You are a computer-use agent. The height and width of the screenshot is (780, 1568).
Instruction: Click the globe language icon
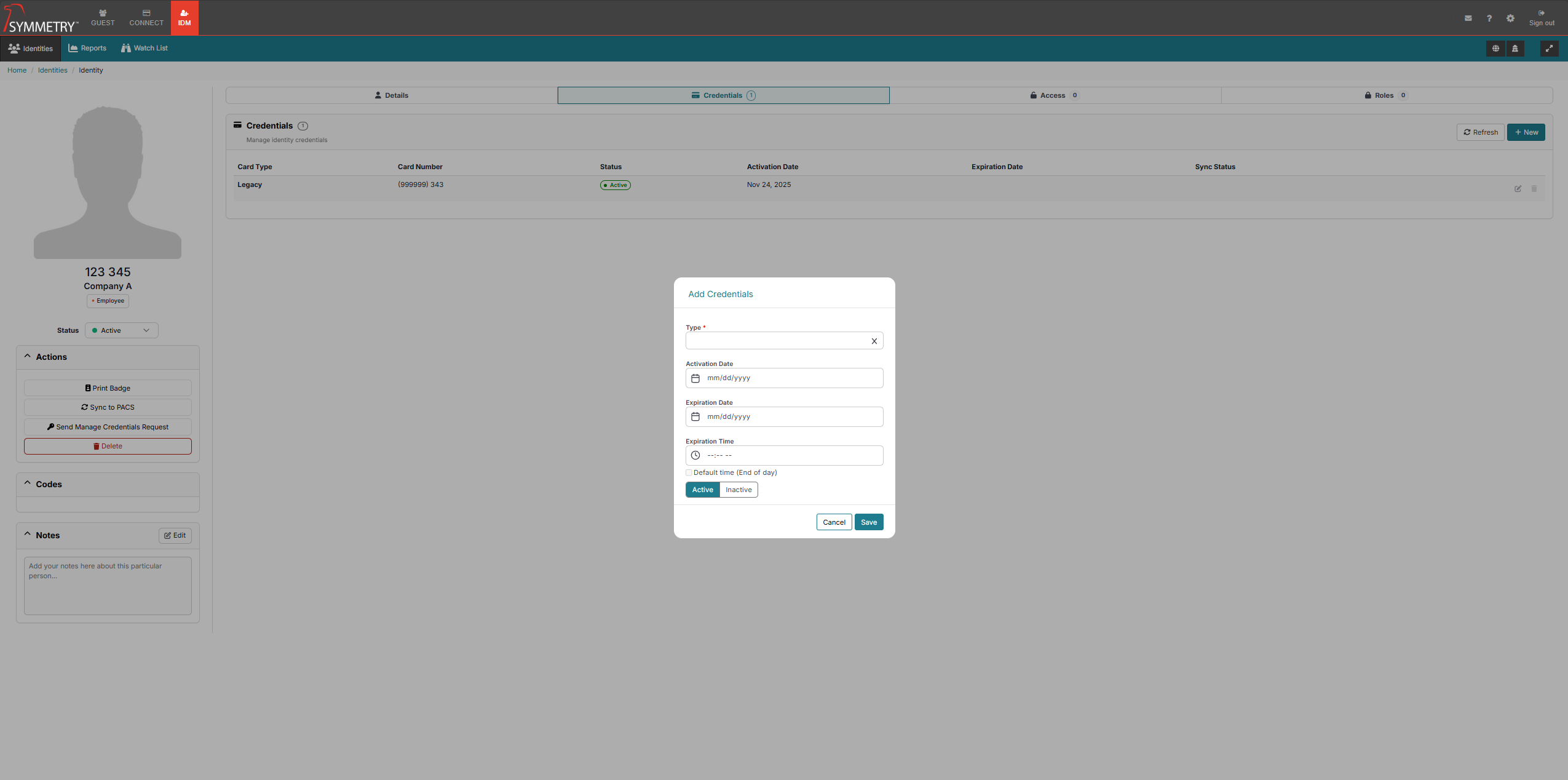pyautogui.click(x=1495, y=49)
